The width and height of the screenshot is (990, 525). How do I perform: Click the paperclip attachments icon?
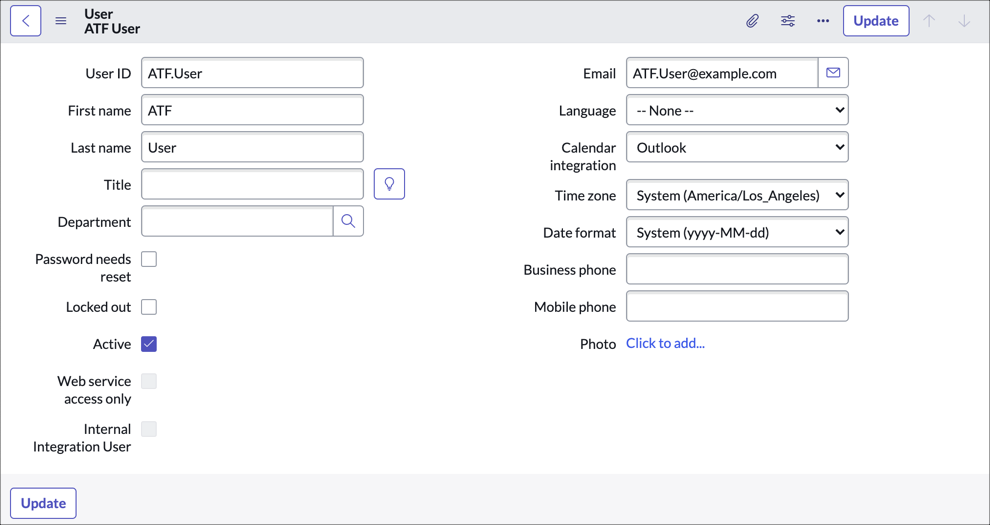pyautogui.click(x=752, y=21)
